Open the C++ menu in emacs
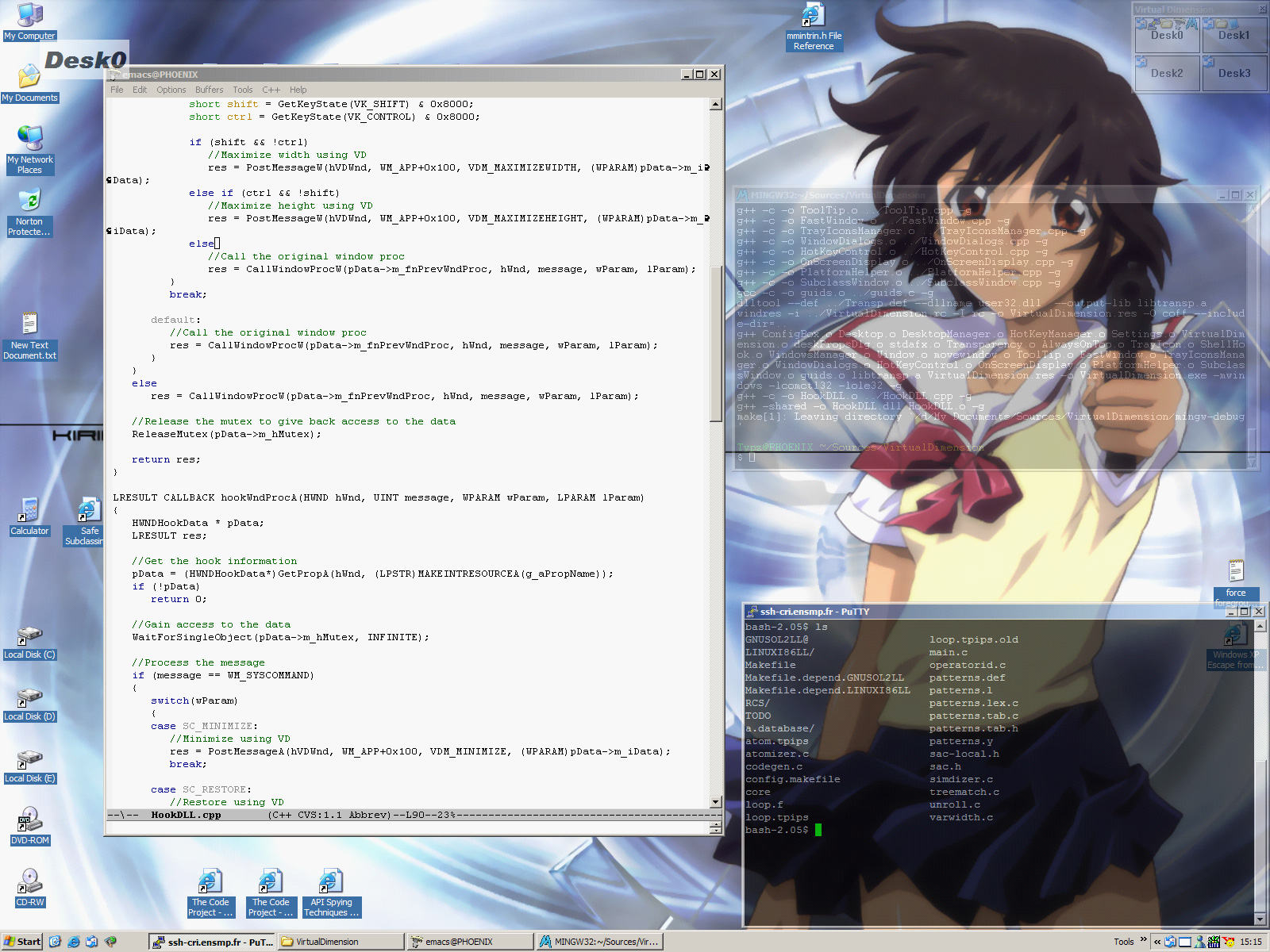 [271, 90]
